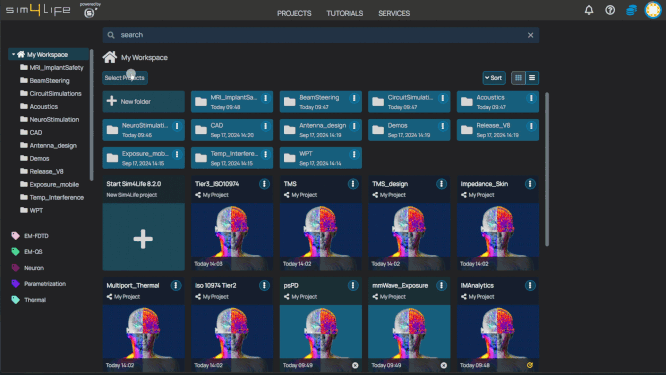Open options menu for TMS_design project
The width and height of the screenshot is (666, 375).
pos(441,183)
